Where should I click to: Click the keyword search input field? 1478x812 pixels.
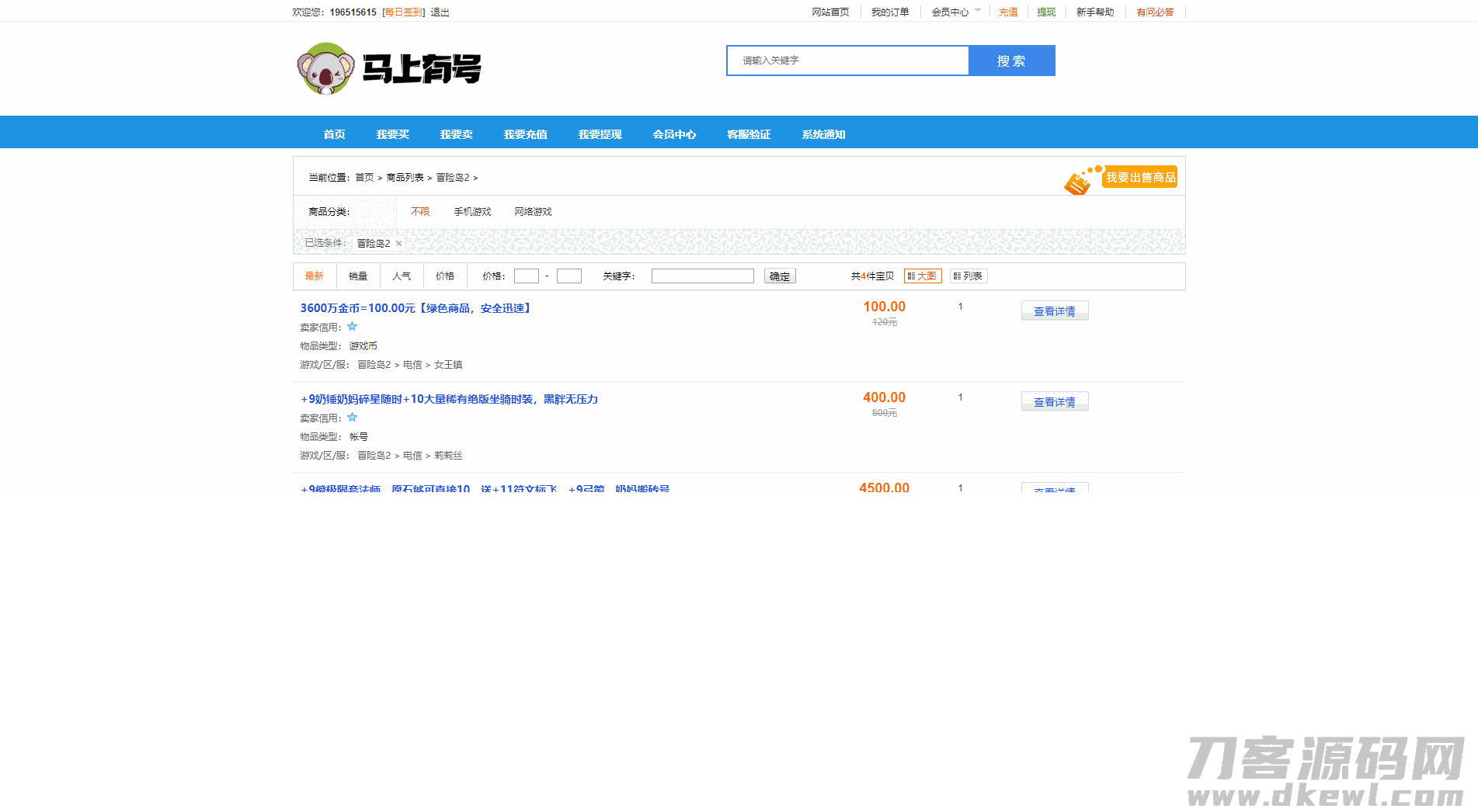point(701,276)
